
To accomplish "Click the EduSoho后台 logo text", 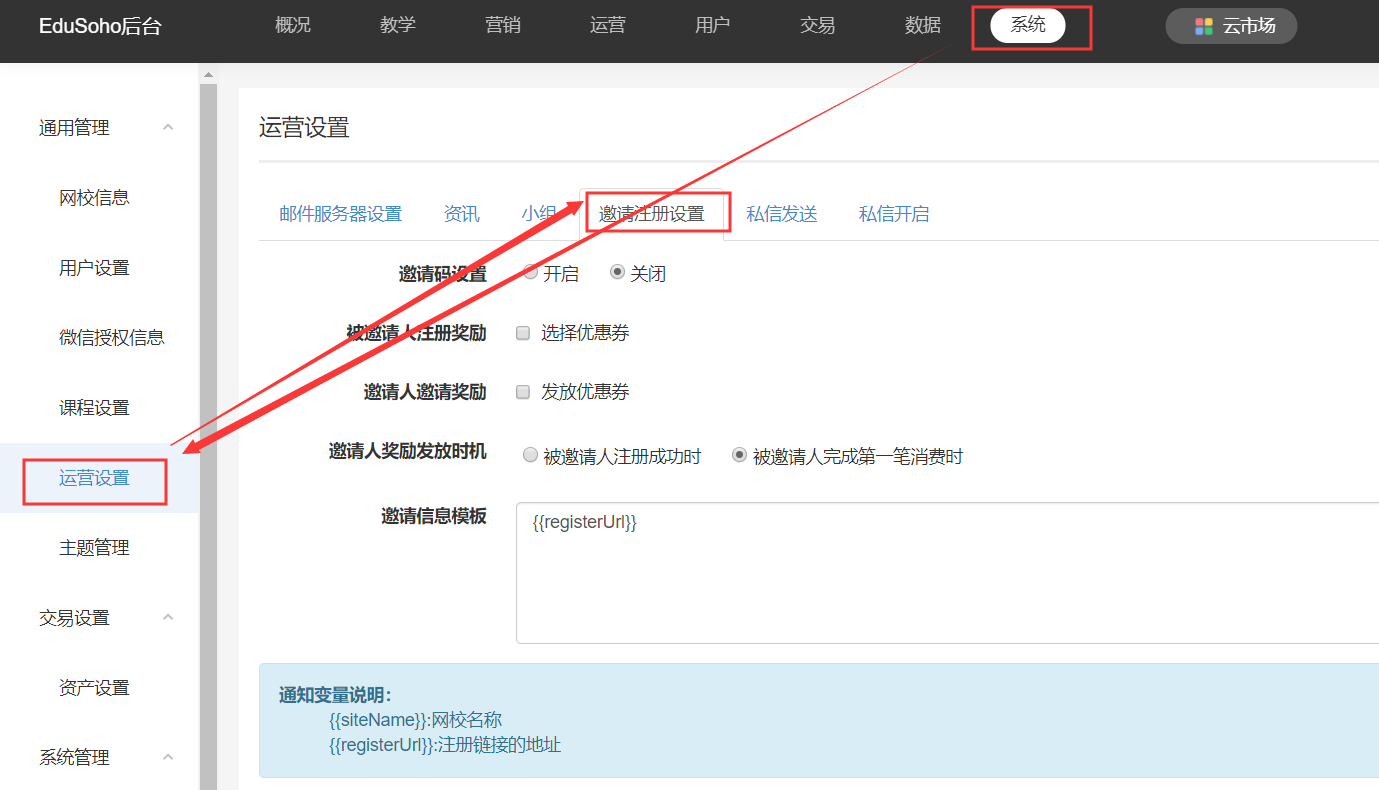I will pyautogui.click(x=100, y=27).
